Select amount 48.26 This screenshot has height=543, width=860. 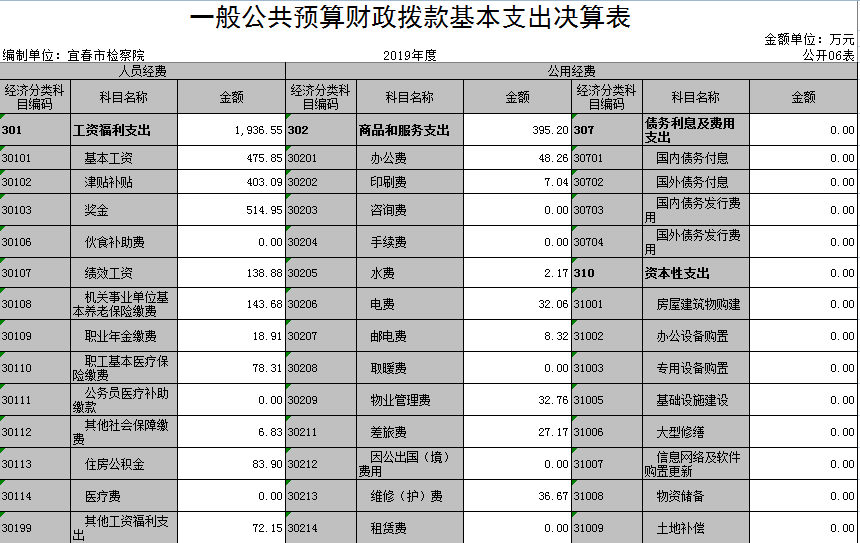(x=517, y=158)
